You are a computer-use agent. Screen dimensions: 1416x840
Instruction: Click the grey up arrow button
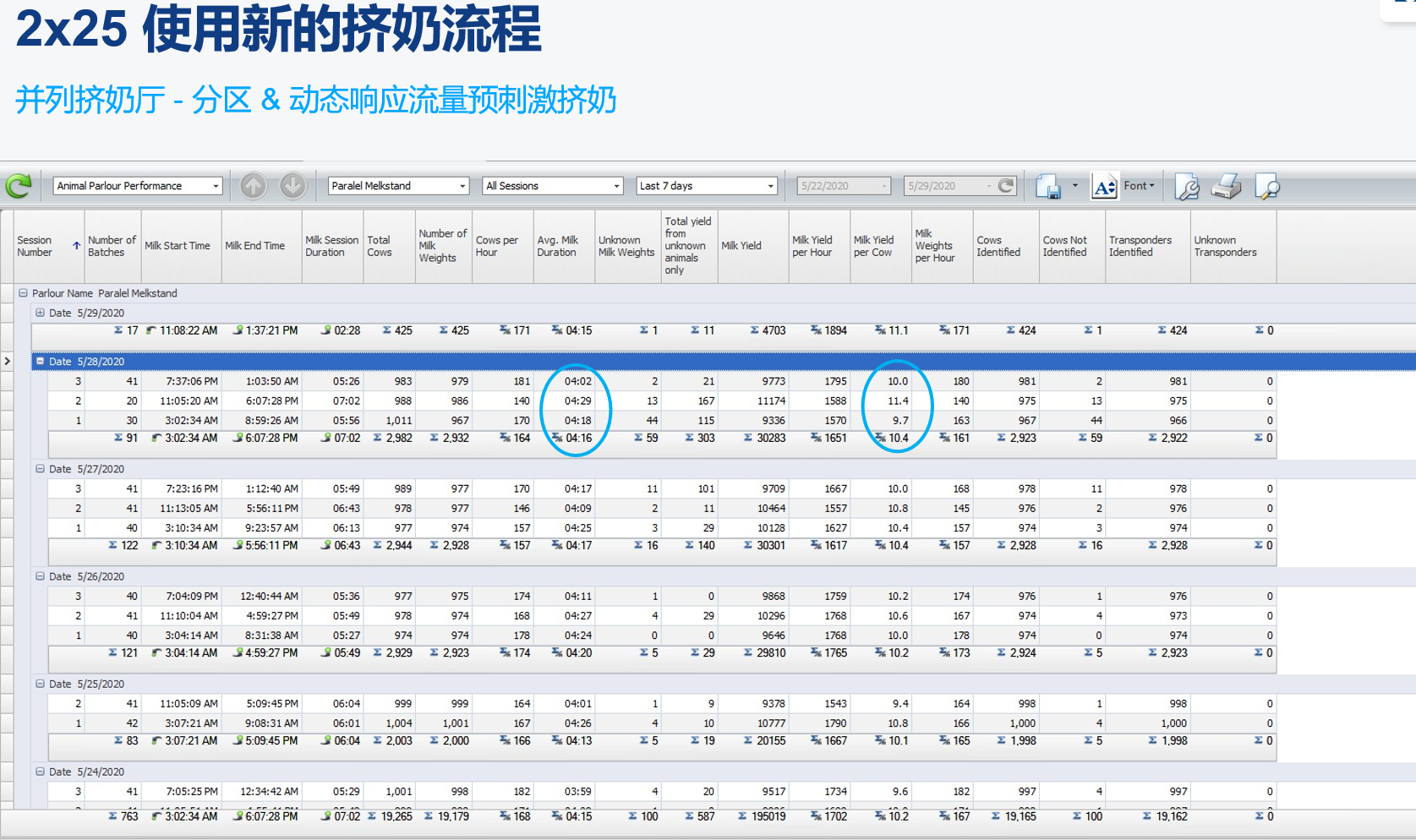(x=254, y=185)
